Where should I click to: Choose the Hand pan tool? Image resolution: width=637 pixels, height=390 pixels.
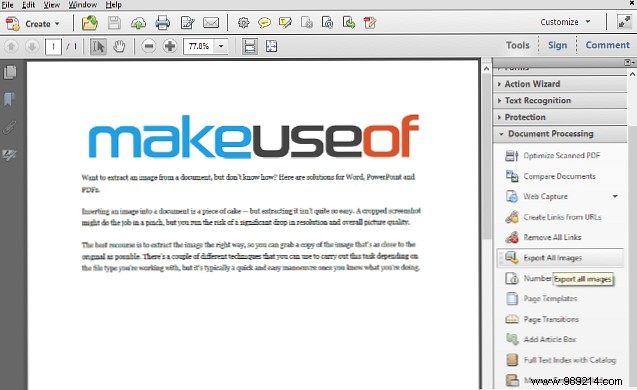coord(119,46)
